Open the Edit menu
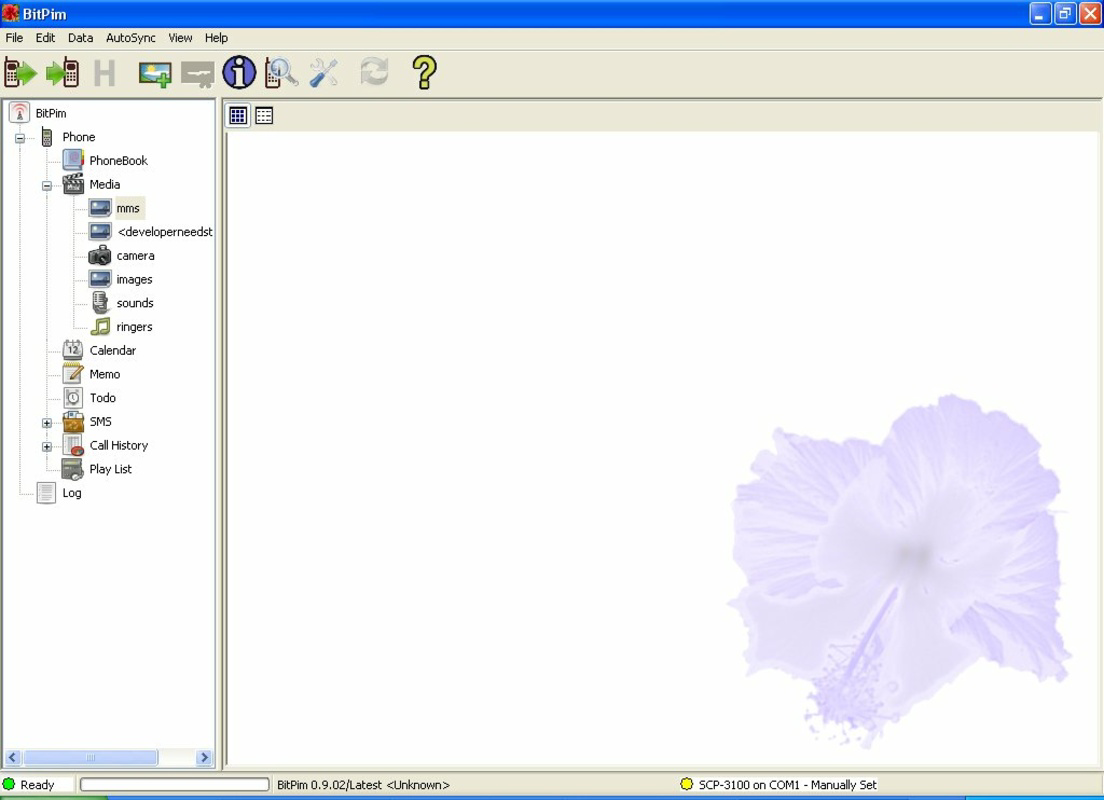Viewport: 1104px width, 800px height. (45, 38)
